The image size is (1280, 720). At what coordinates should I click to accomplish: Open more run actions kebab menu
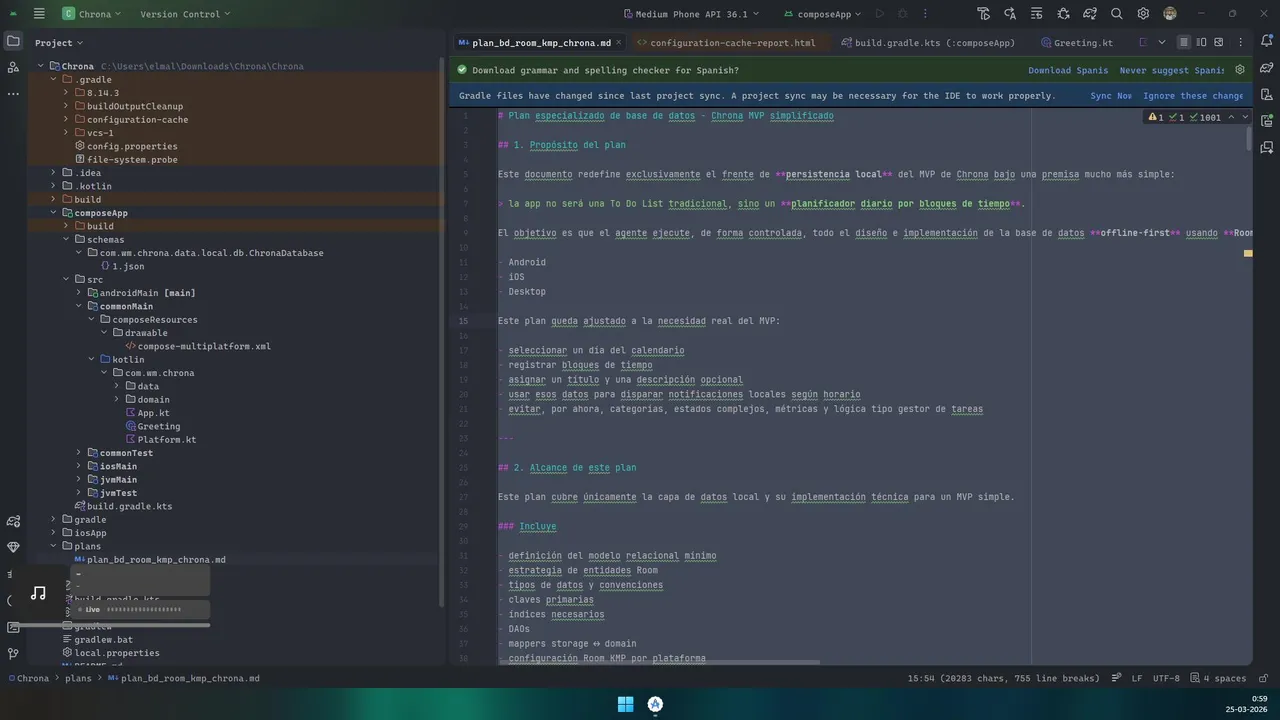point(927,14)
